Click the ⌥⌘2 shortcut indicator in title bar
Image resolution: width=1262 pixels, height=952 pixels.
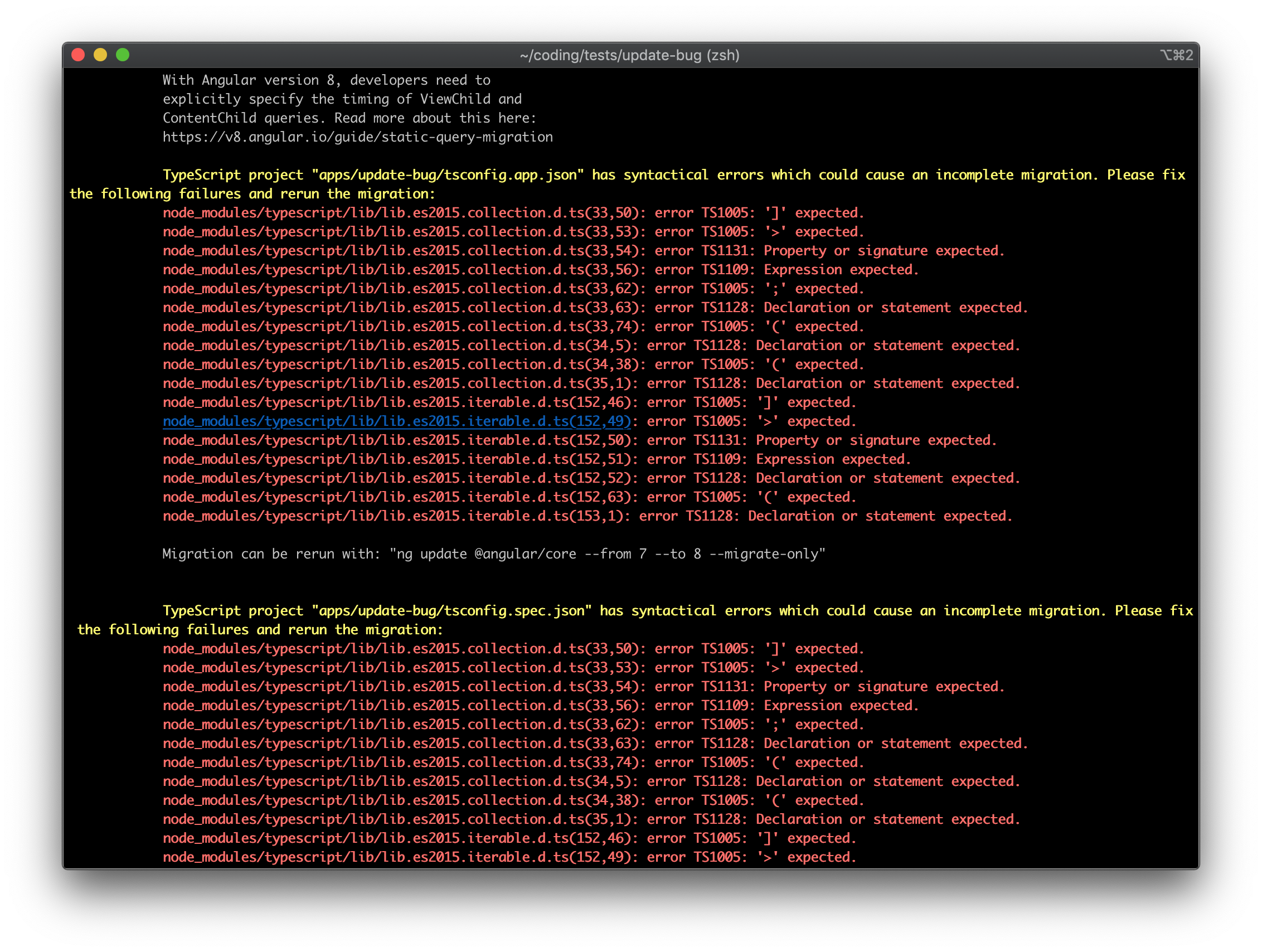coord(1176,55)
